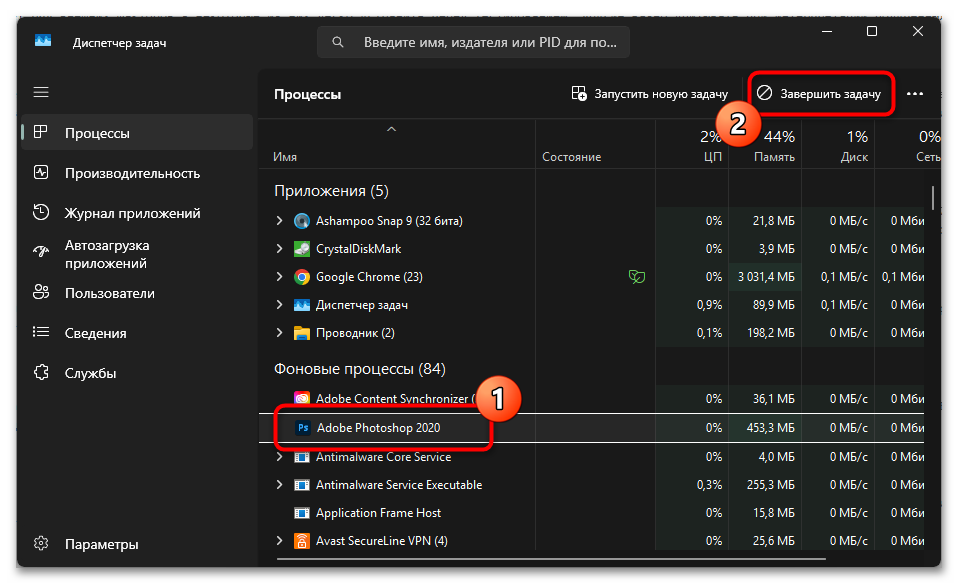Open Журнал приложений page
This screenshot has width=958, height=584.
click(x=137, y=213)
